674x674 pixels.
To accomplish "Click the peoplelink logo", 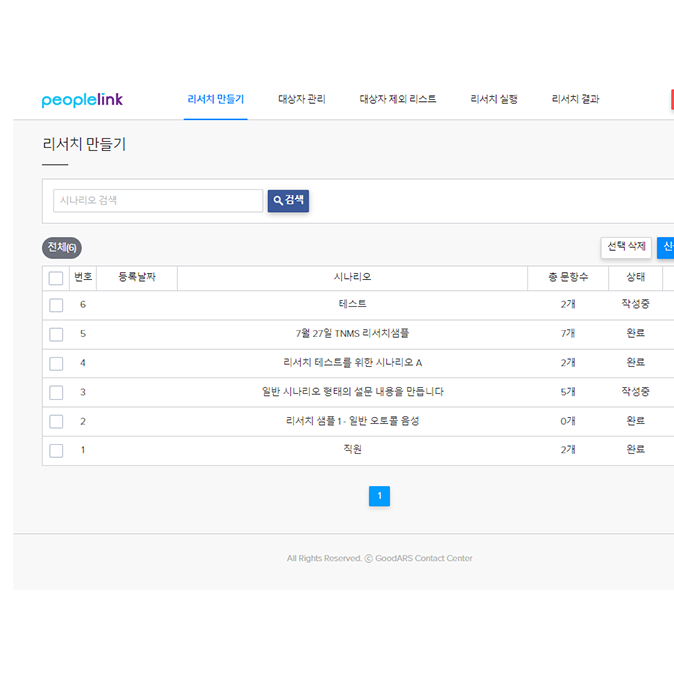I will [82, 100].
